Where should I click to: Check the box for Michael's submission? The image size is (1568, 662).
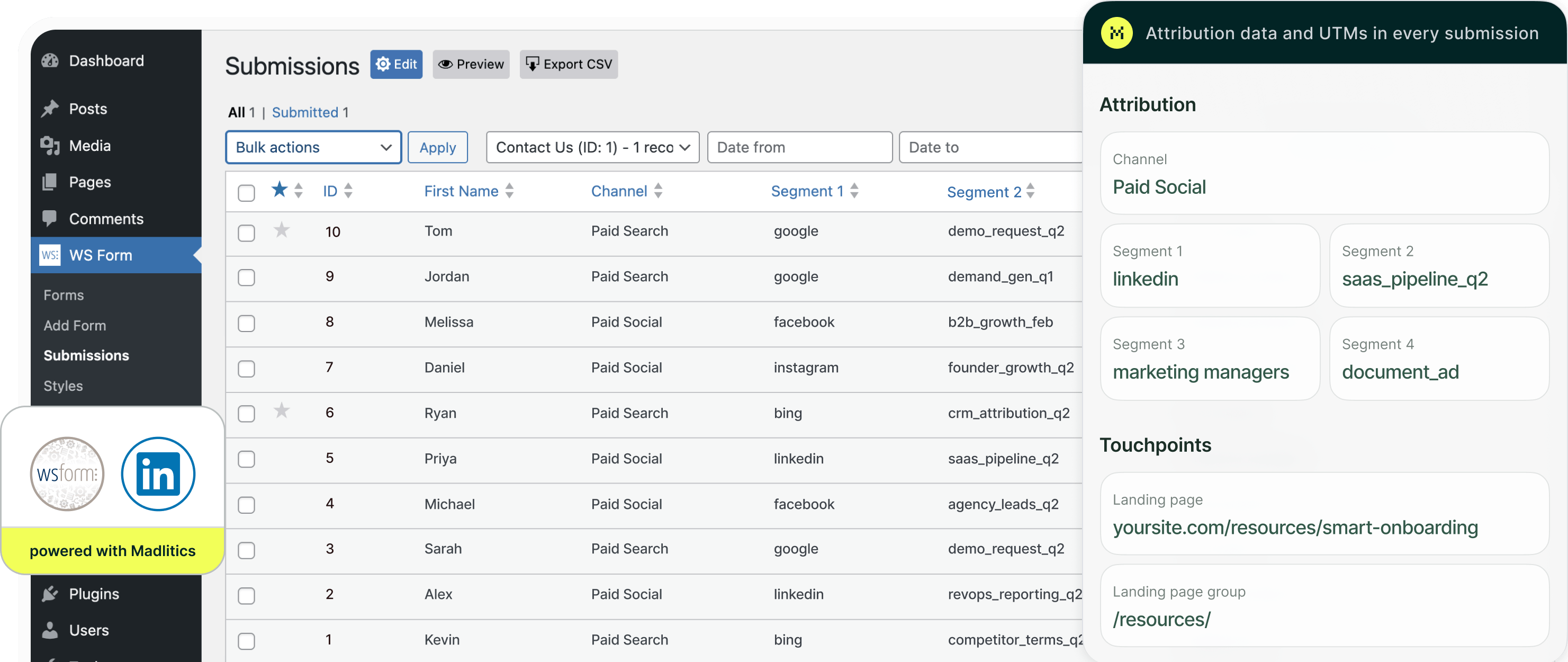click(247, 505)
